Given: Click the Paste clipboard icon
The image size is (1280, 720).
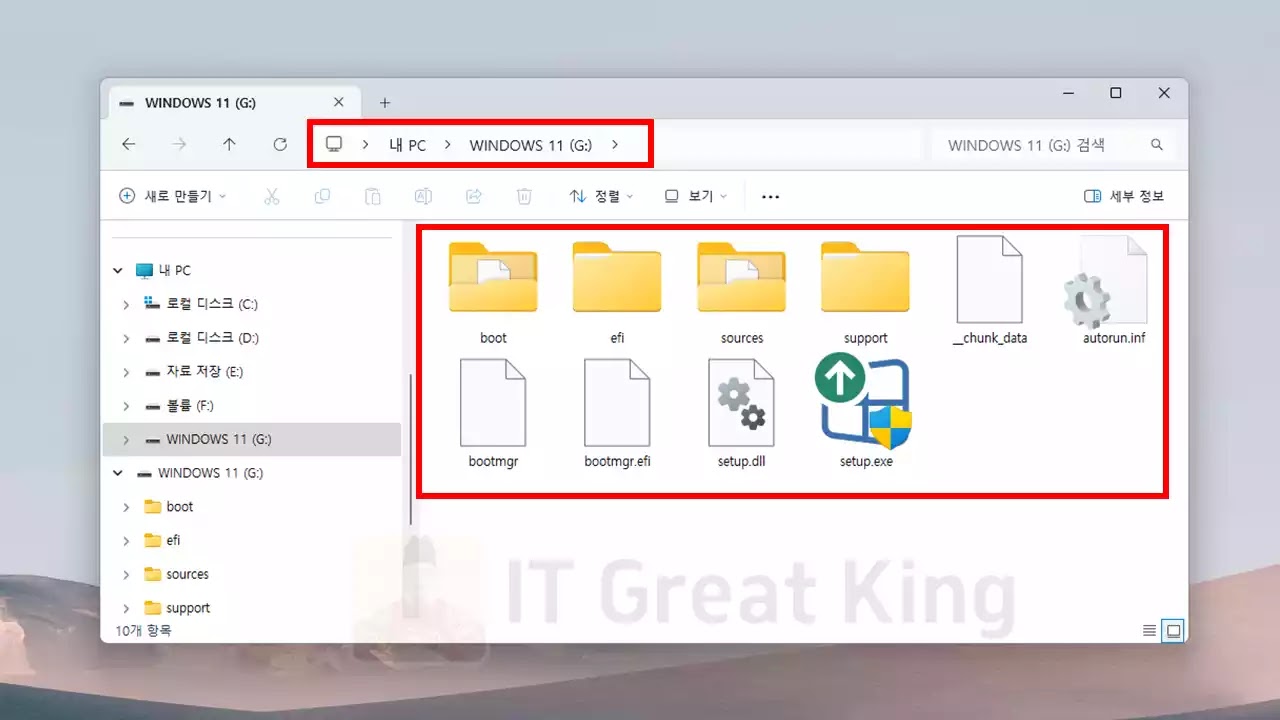Looking at the screenshot, I should click(372, 197).
